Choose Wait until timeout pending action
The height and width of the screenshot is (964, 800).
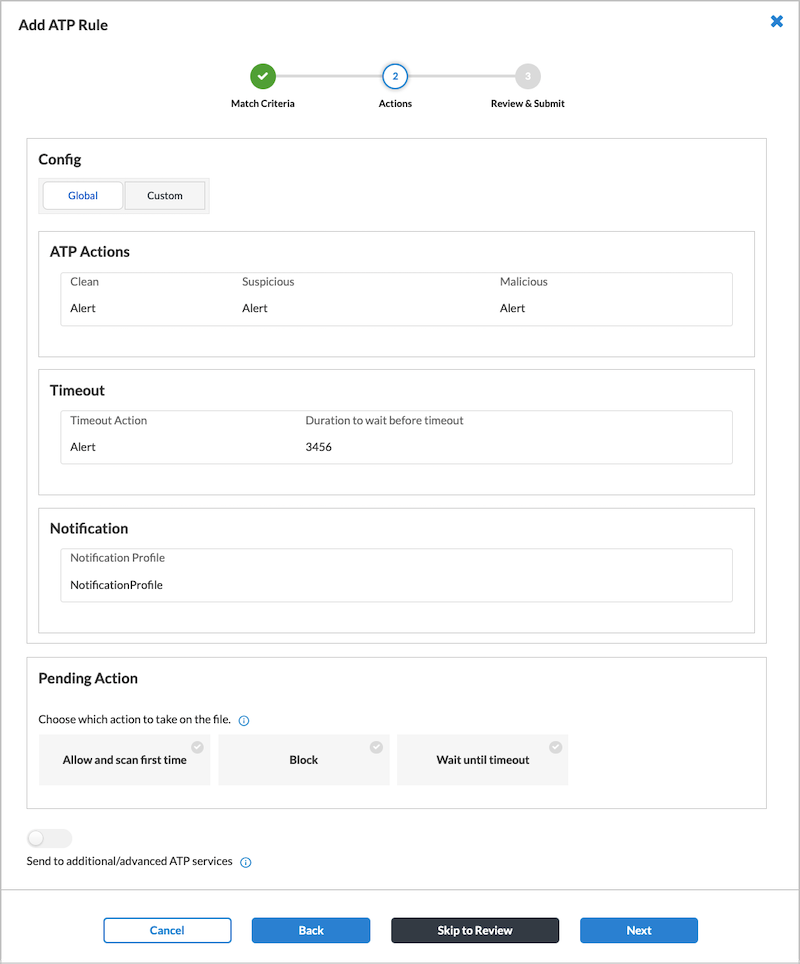coord(482,760)
